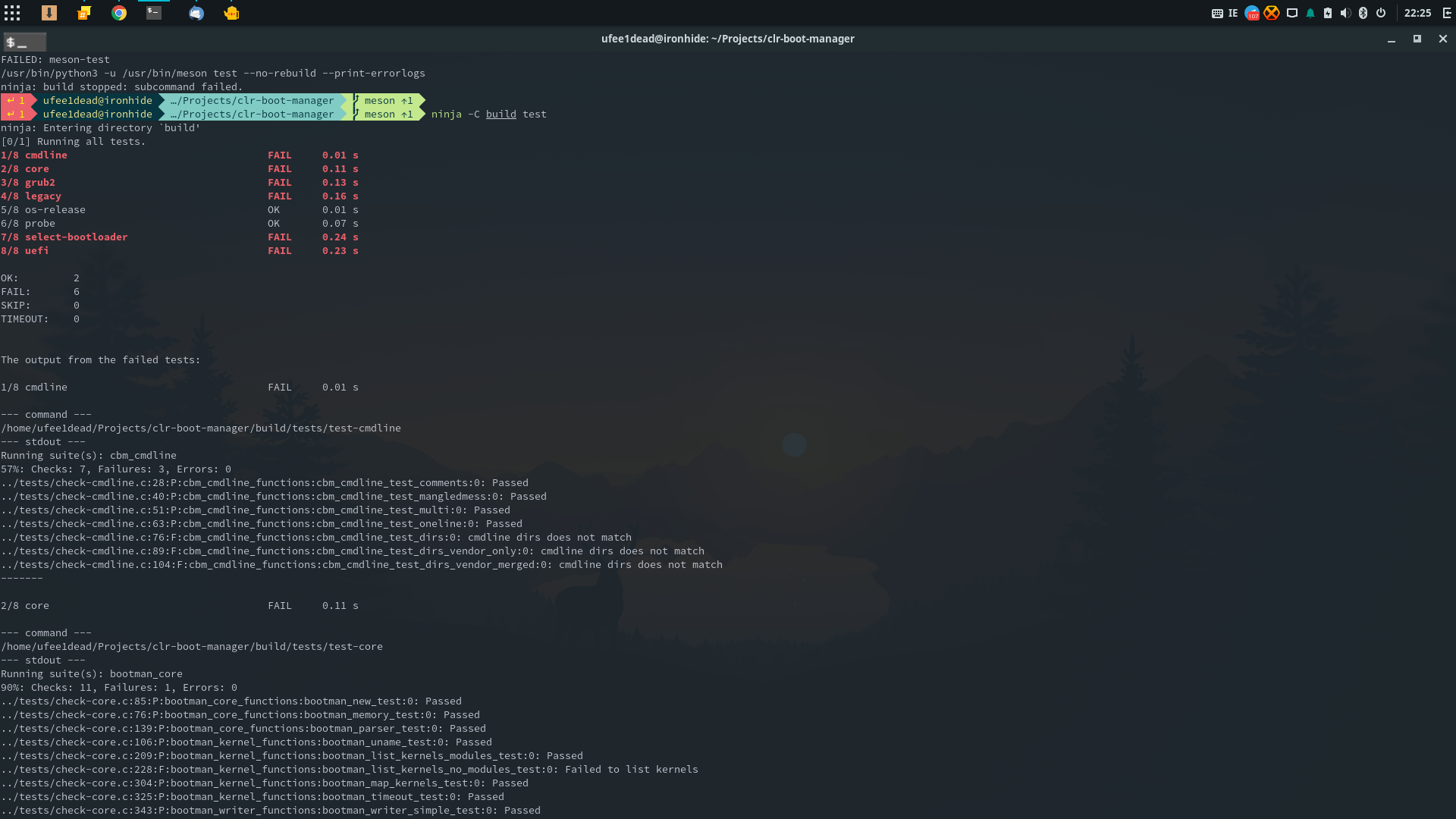Open the 22:25 clock calendar
The width and height of the screenshot is (1456, 819).
1417,13
